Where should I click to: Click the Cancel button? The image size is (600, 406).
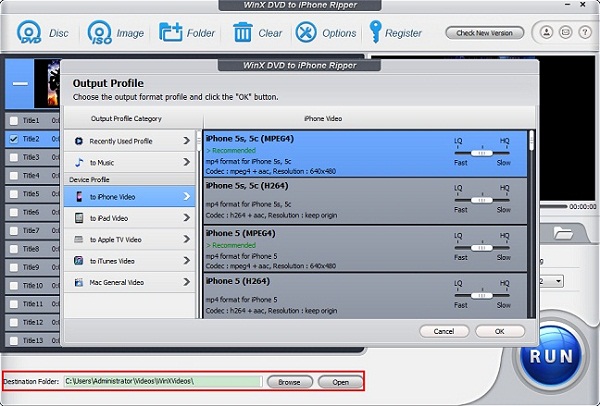pyautogui.click(x=444, y=331)
